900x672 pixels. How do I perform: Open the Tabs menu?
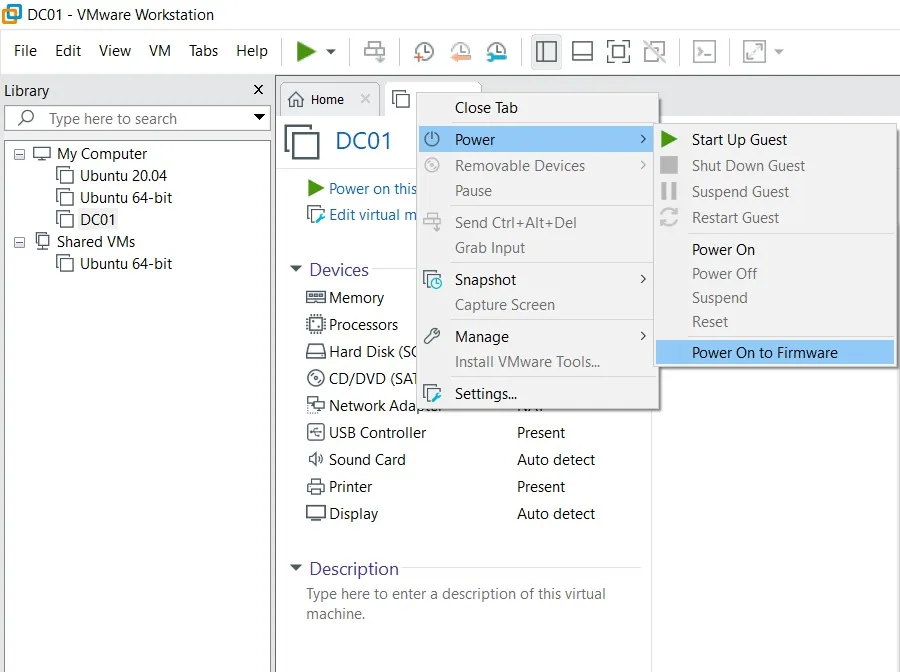[x=203, y=51]
